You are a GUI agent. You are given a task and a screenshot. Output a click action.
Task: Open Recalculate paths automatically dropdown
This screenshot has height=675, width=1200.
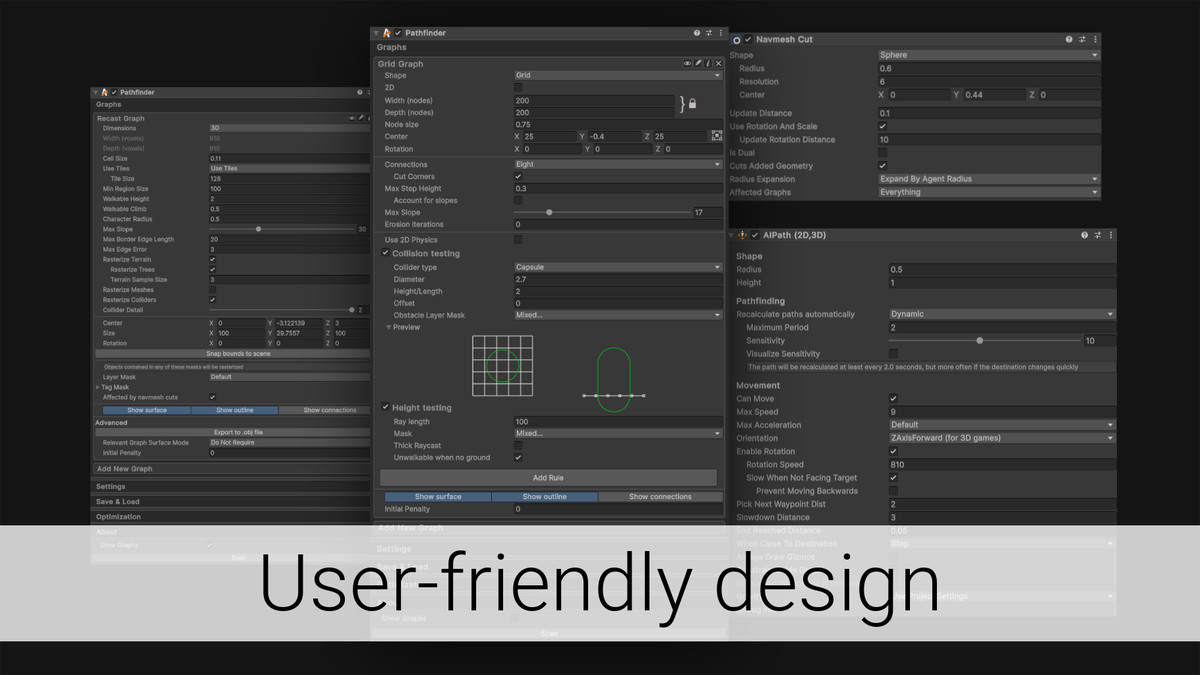[1002, 314]
